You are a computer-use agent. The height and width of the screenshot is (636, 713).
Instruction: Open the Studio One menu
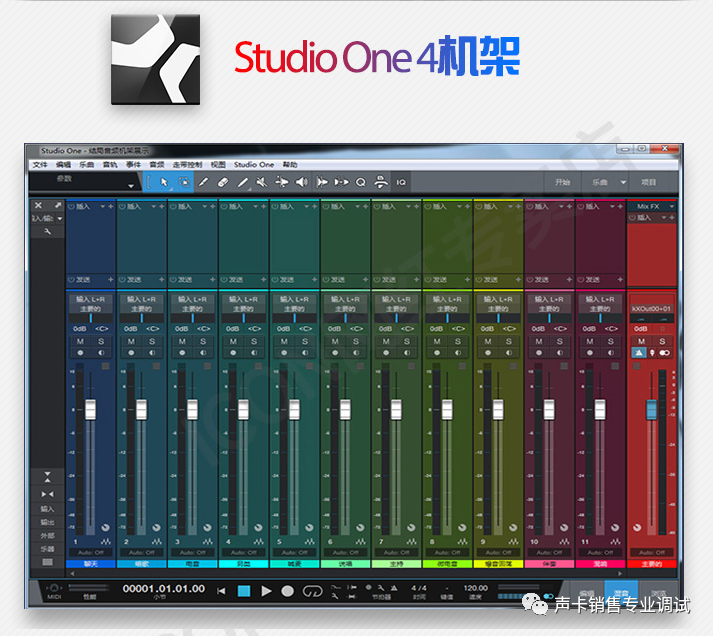[x=254, y=165]
